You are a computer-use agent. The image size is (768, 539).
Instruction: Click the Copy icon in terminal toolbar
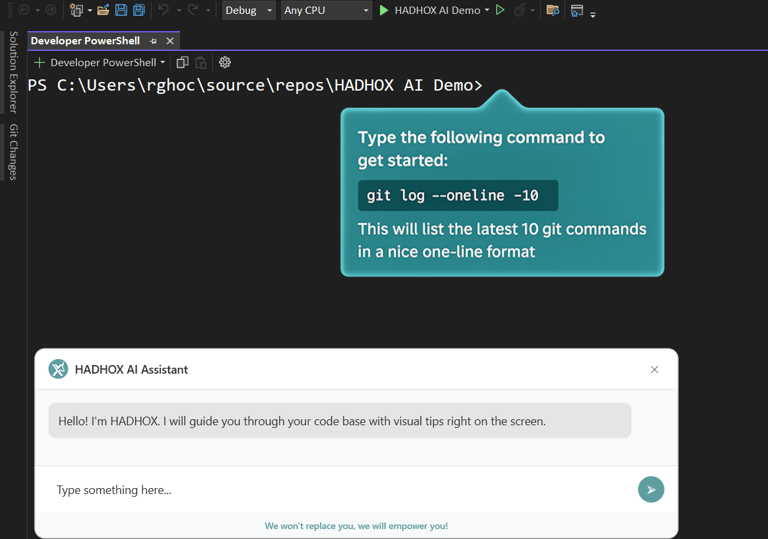point(183,62)
